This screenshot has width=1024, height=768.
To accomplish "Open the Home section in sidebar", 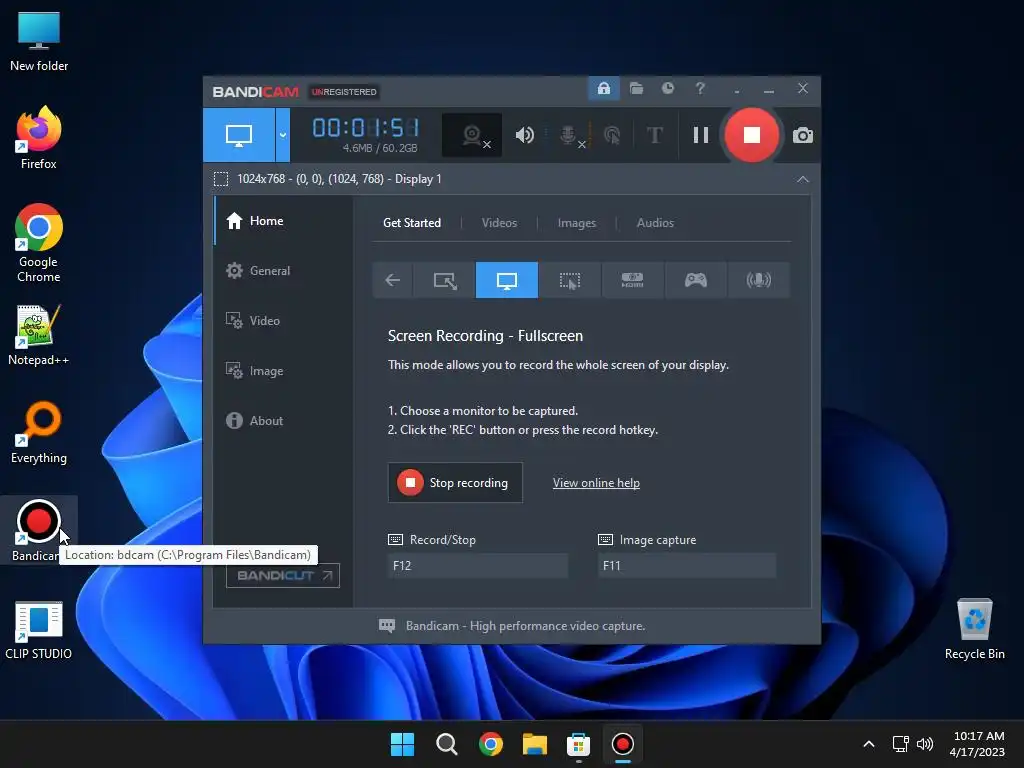I will [x=283, y=221].
